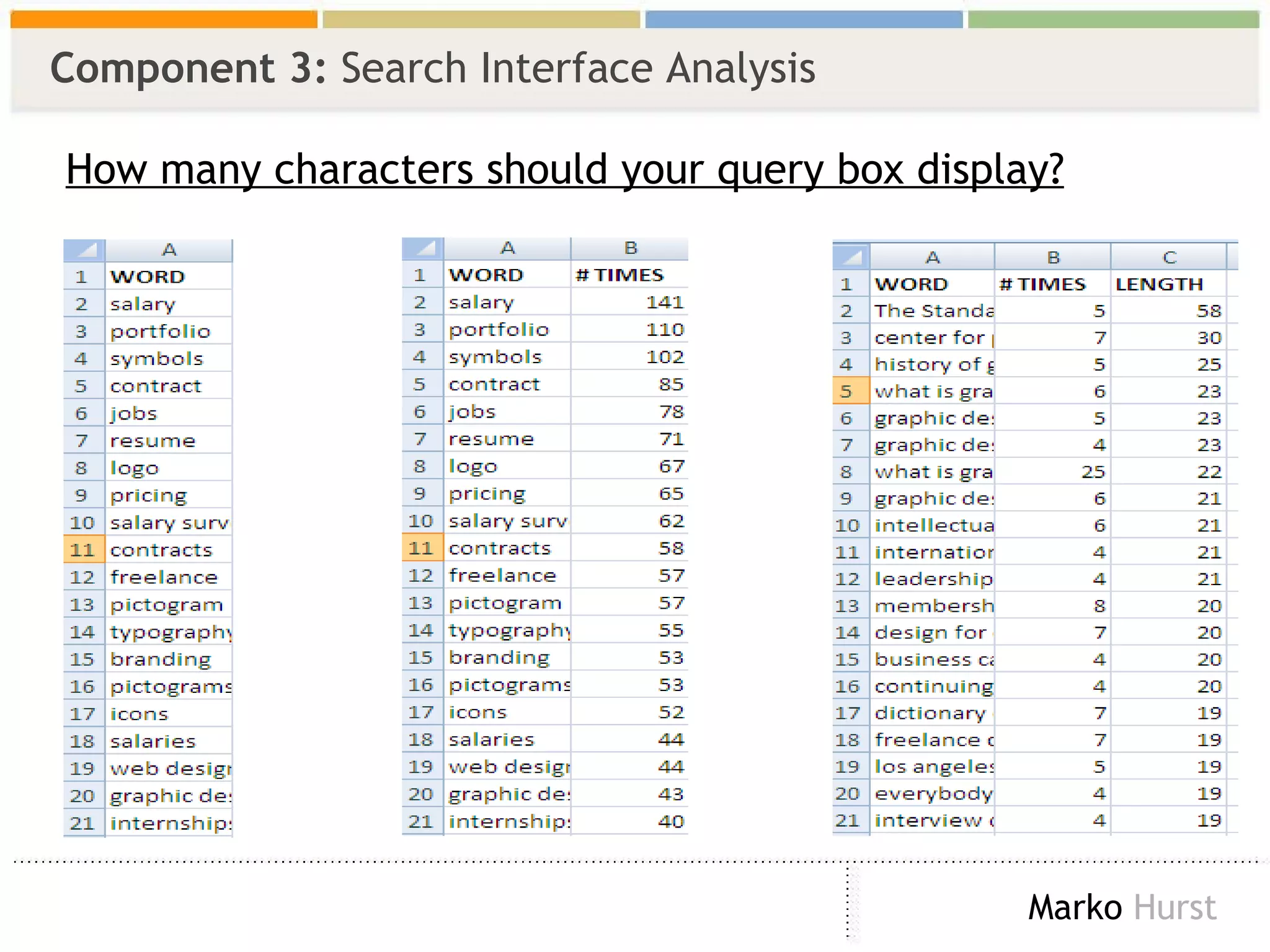Click the 'continuing' cell in right spreadsheet
Screen dimensions: 1270x952
click(x=933, y=686)
